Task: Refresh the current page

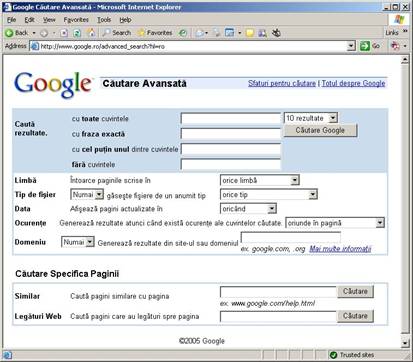Action: click(x=77, y=33)
